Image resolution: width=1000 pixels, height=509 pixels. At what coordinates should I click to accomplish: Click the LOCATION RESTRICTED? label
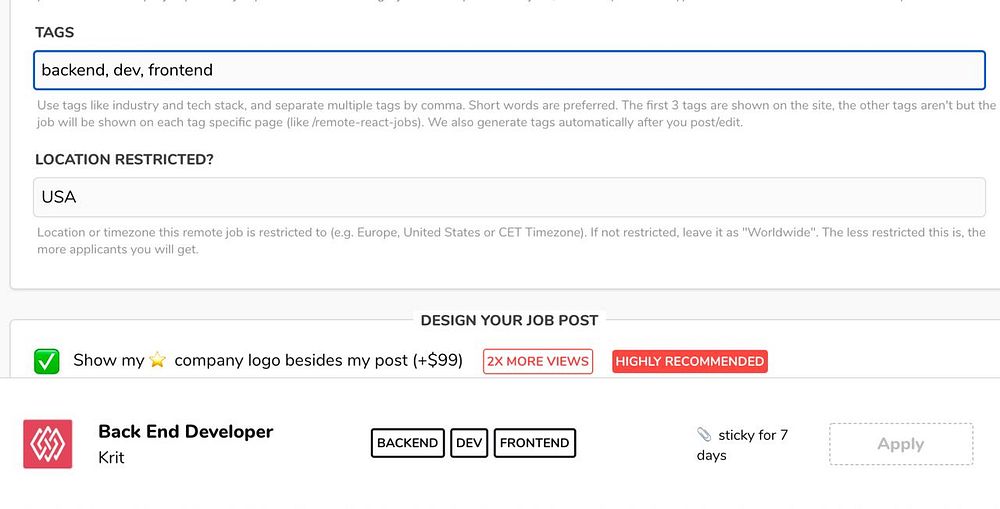coord(124,159)
